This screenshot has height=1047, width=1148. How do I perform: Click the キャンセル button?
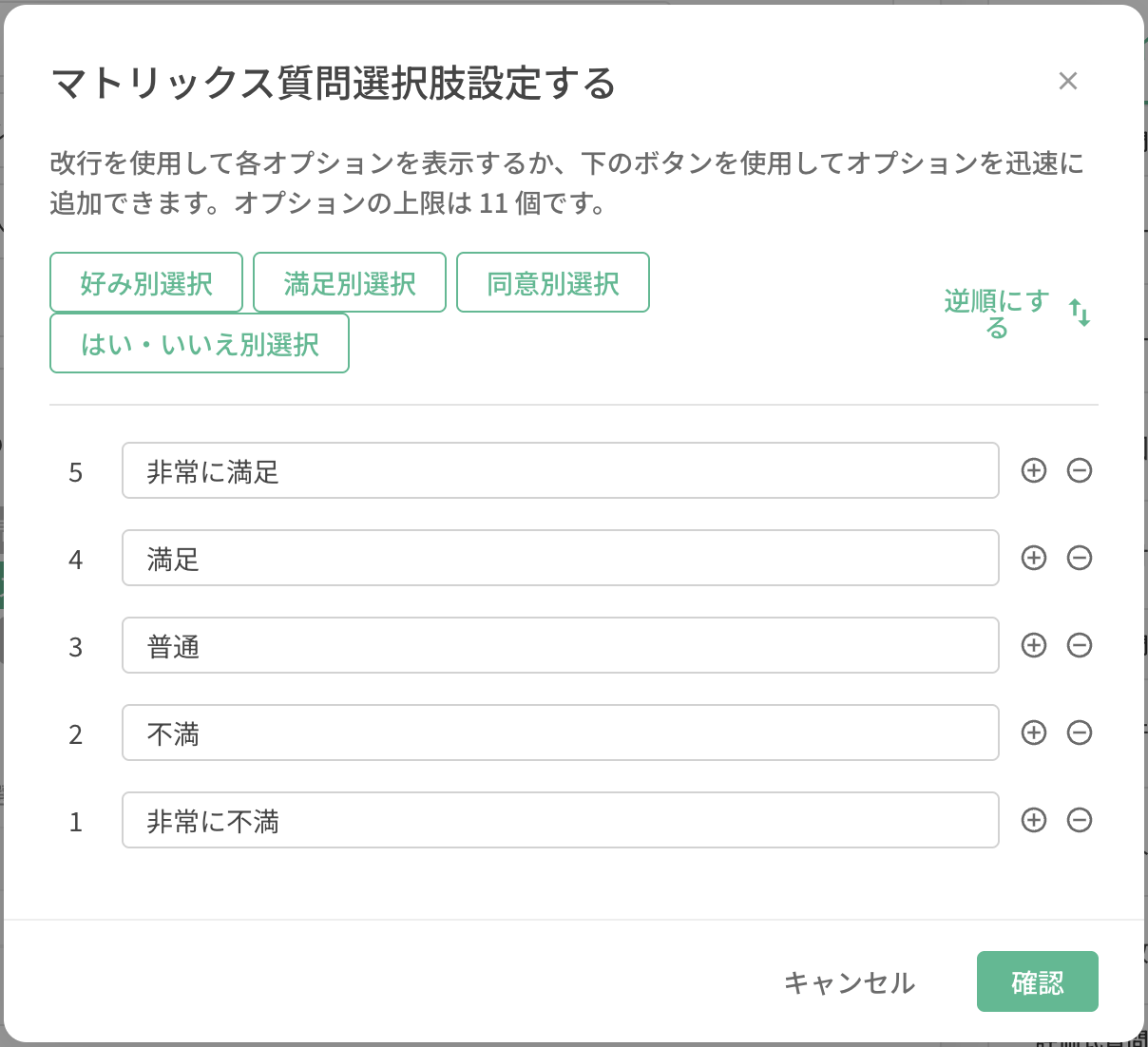850,982
